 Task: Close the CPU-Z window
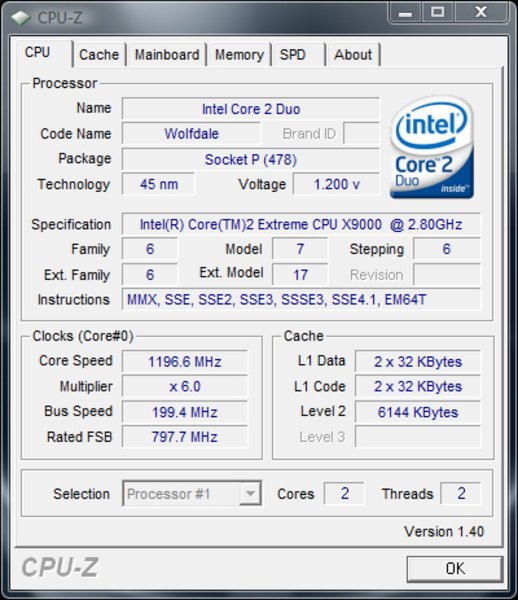[x=481, y=13]
